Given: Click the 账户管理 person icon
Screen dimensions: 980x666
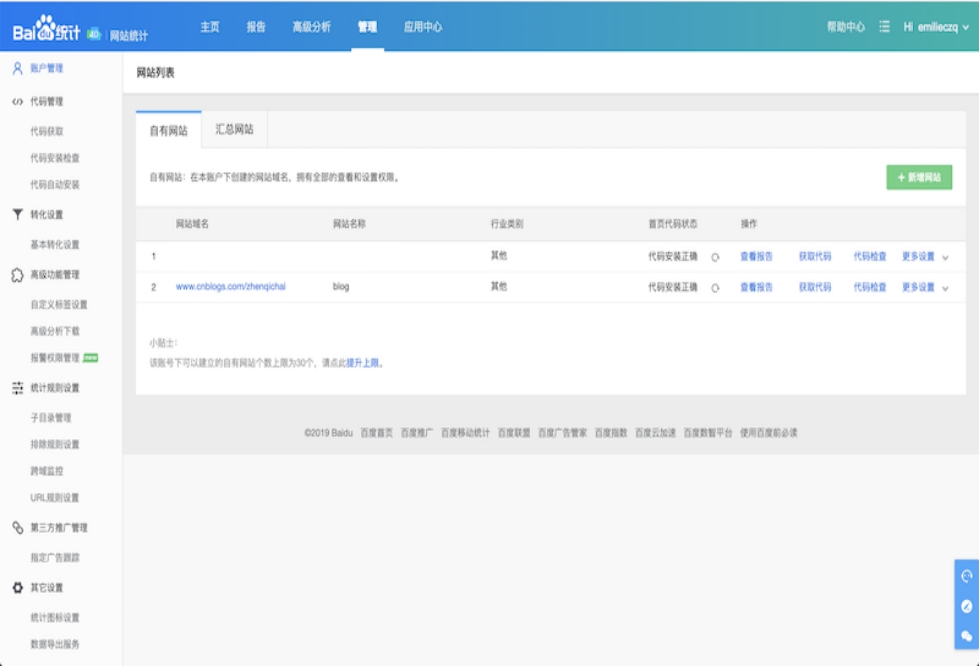Looking at the screenshot, I should (x=17, y=68).
